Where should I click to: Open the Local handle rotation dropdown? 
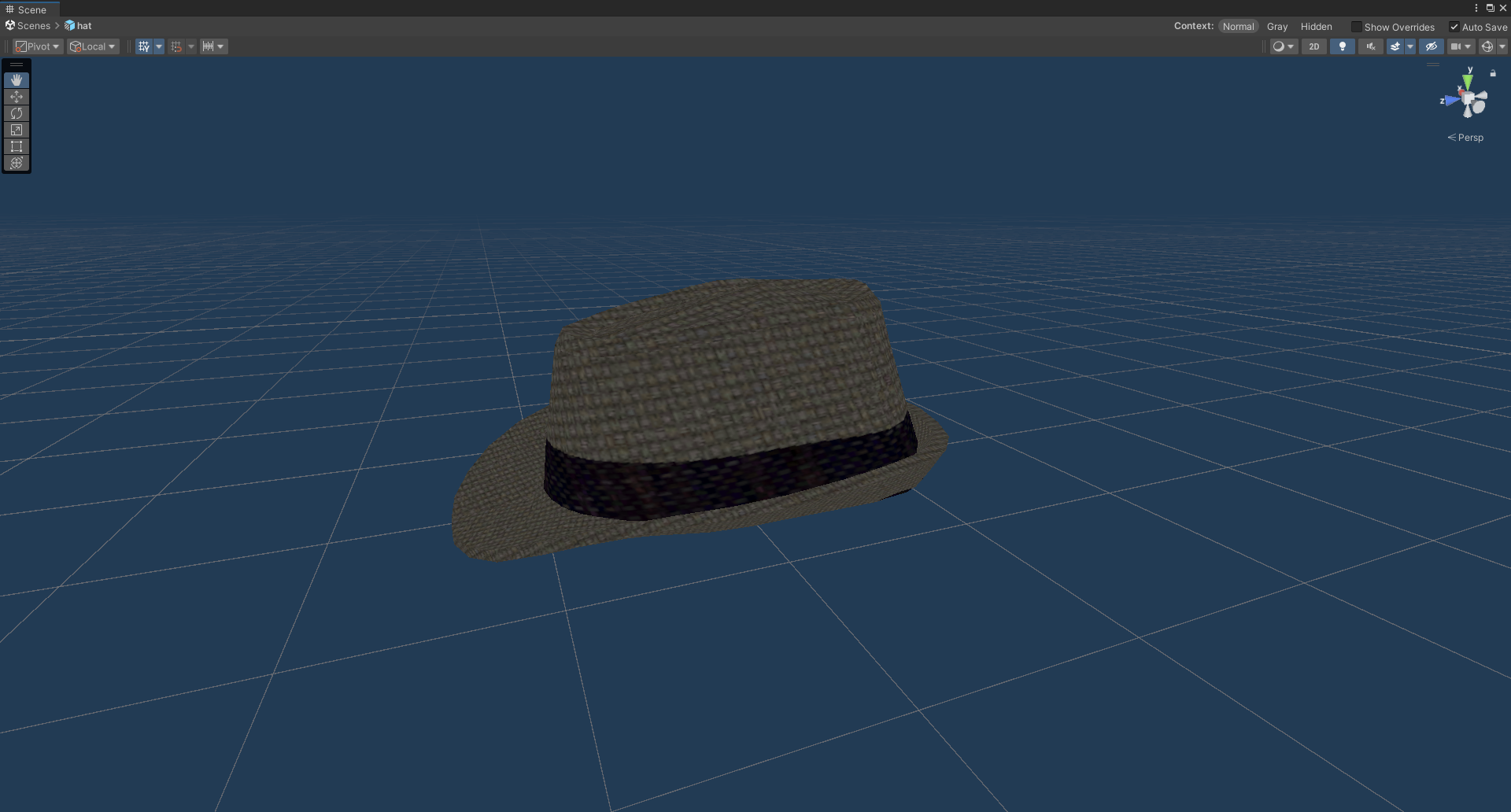93,46
